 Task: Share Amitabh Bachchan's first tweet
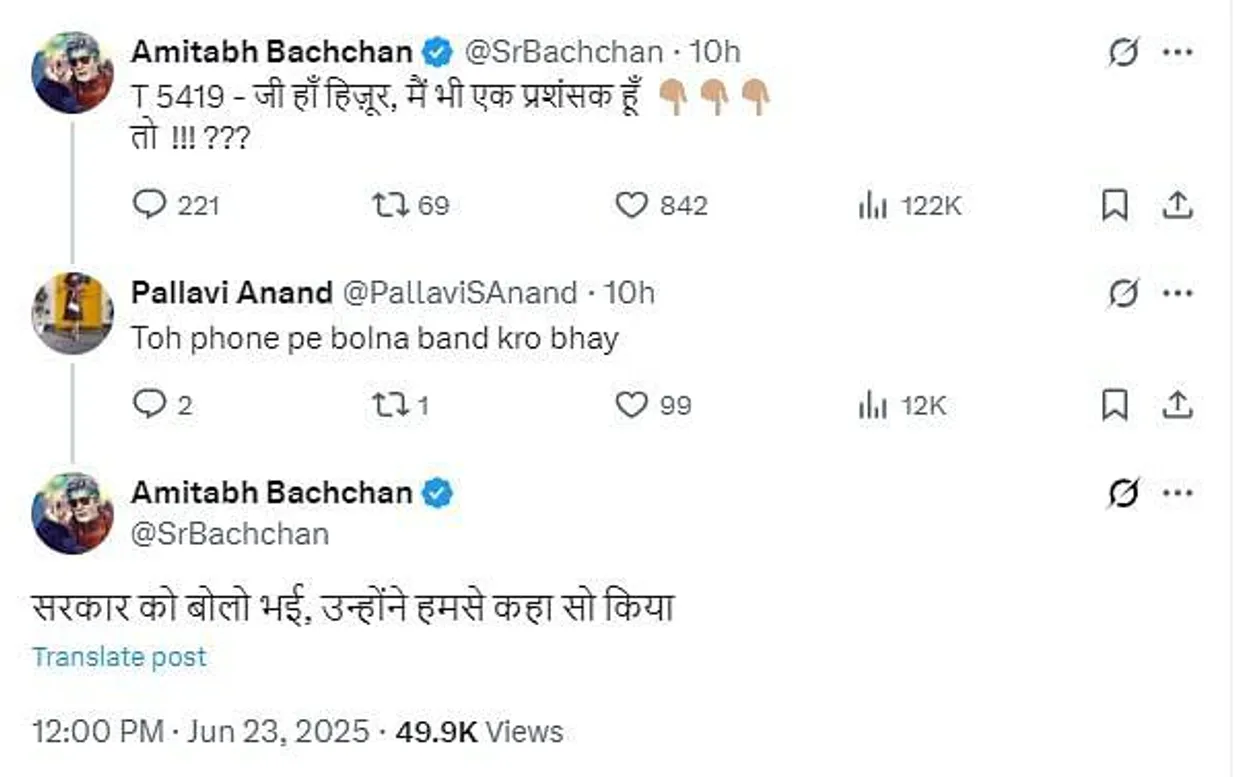(1178, 205)
